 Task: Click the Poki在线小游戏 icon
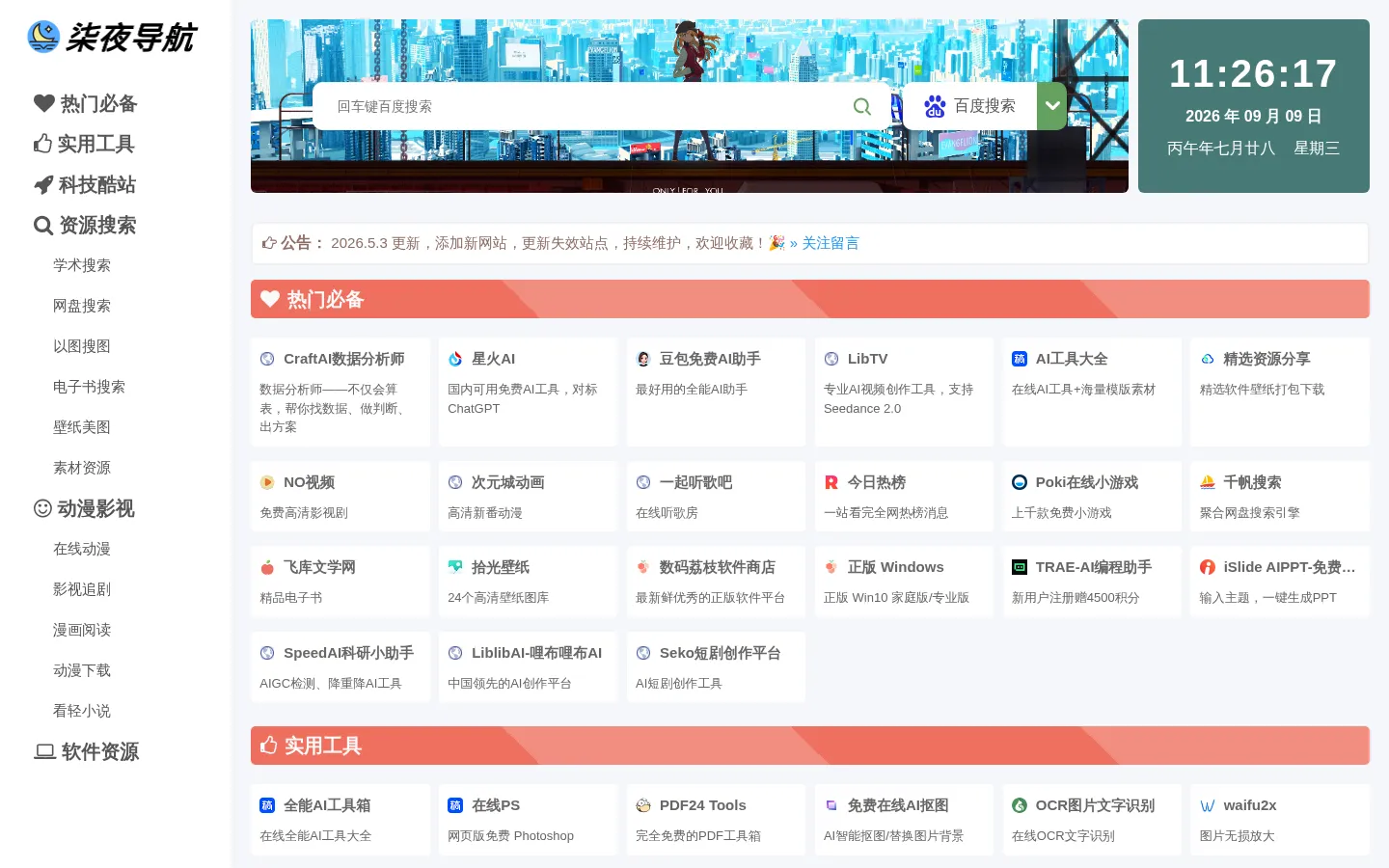(1020, 482)
